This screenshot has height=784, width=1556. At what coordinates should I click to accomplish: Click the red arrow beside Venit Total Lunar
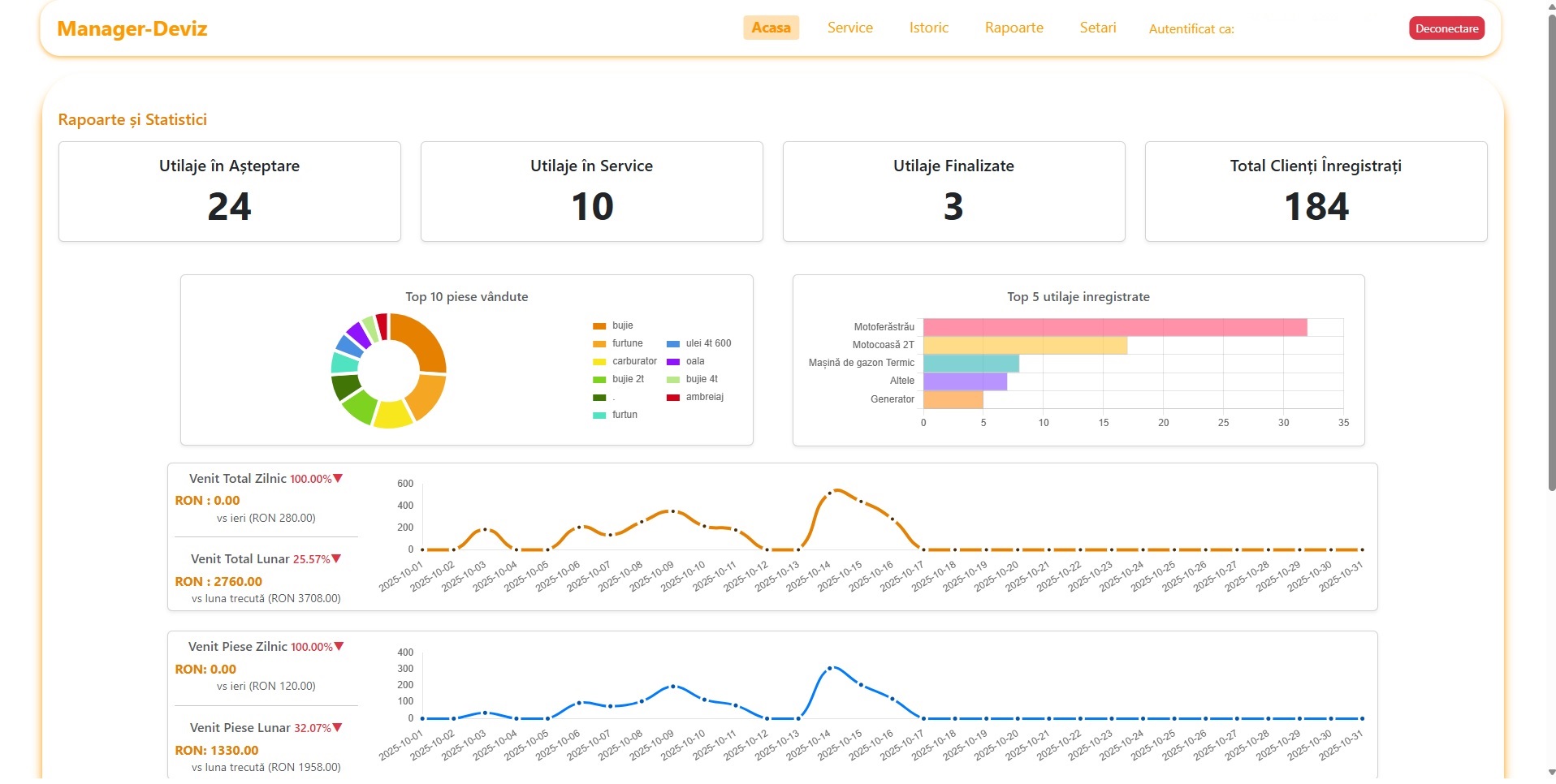(x=336, y=559)
